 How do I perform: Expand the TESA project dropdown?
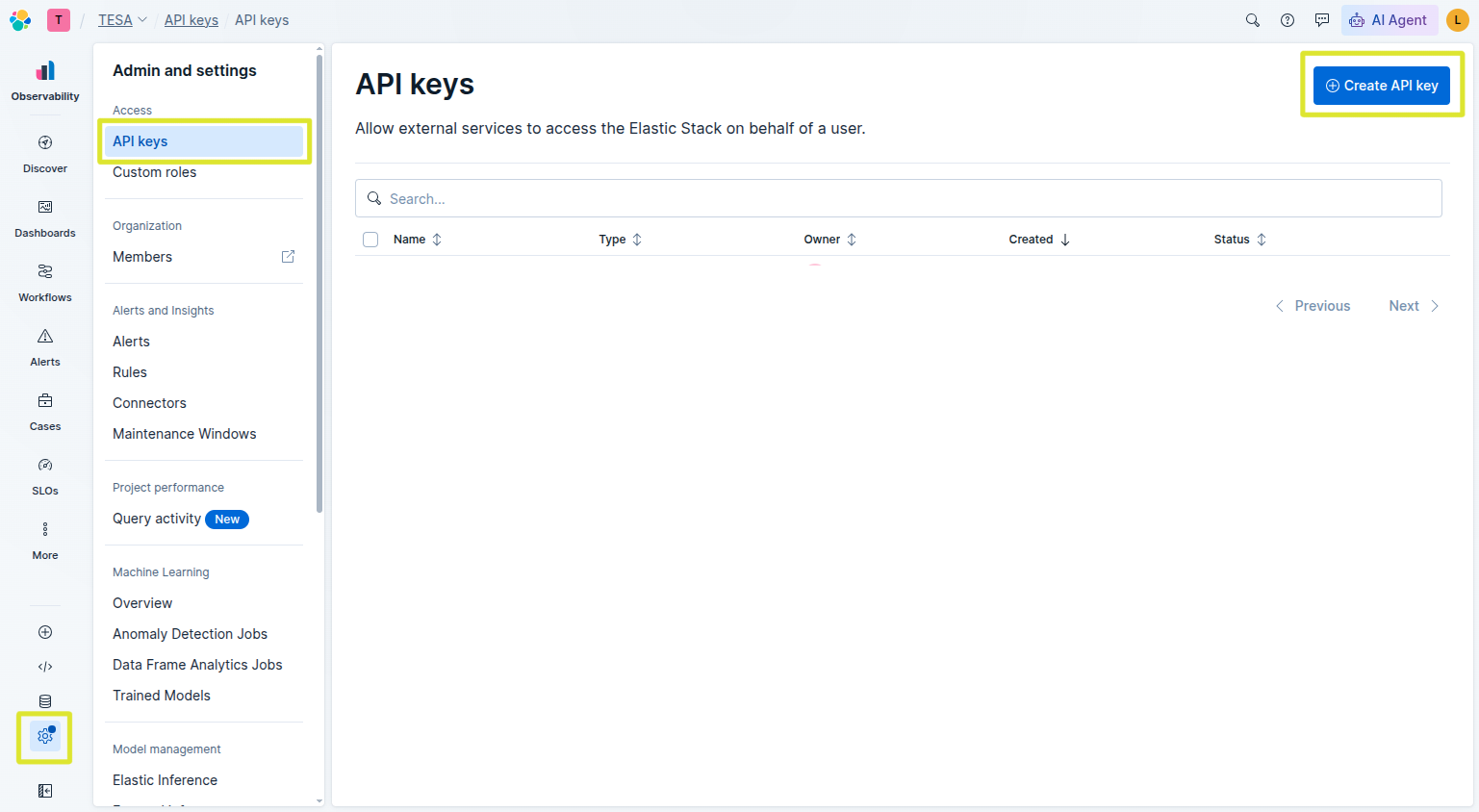pos(122,20)
